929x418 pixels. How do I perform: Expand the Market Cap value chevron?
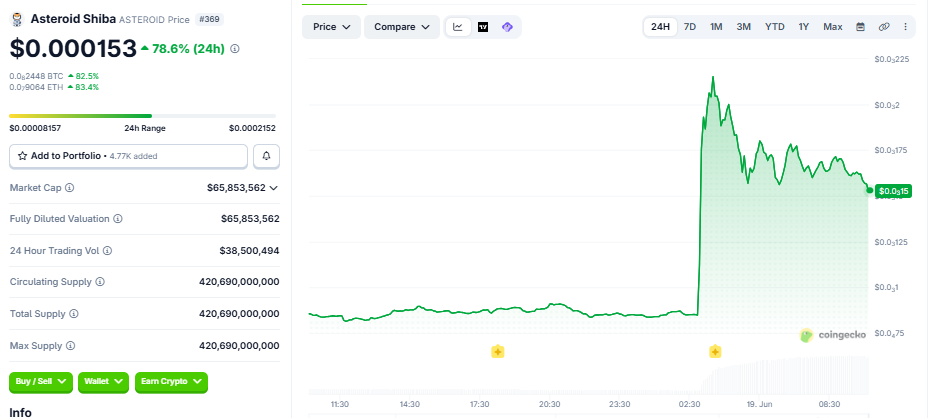[x=273, y=188]
